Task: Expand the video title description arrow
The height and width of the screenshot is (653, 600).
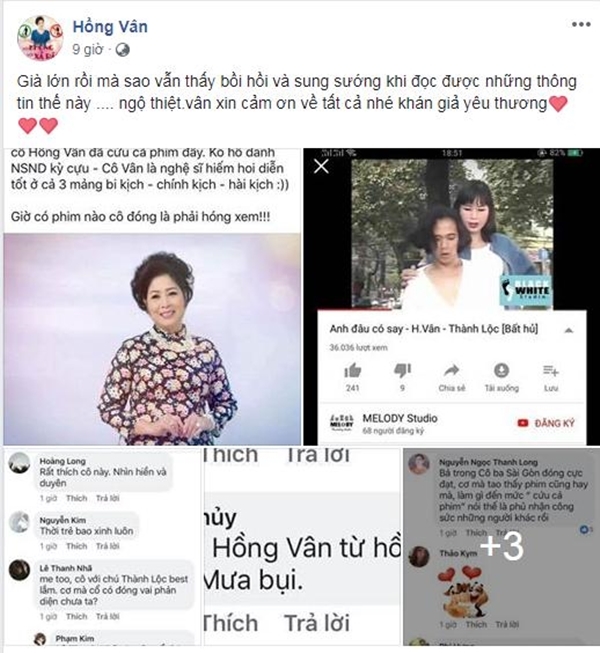Action: pos(568,330)
